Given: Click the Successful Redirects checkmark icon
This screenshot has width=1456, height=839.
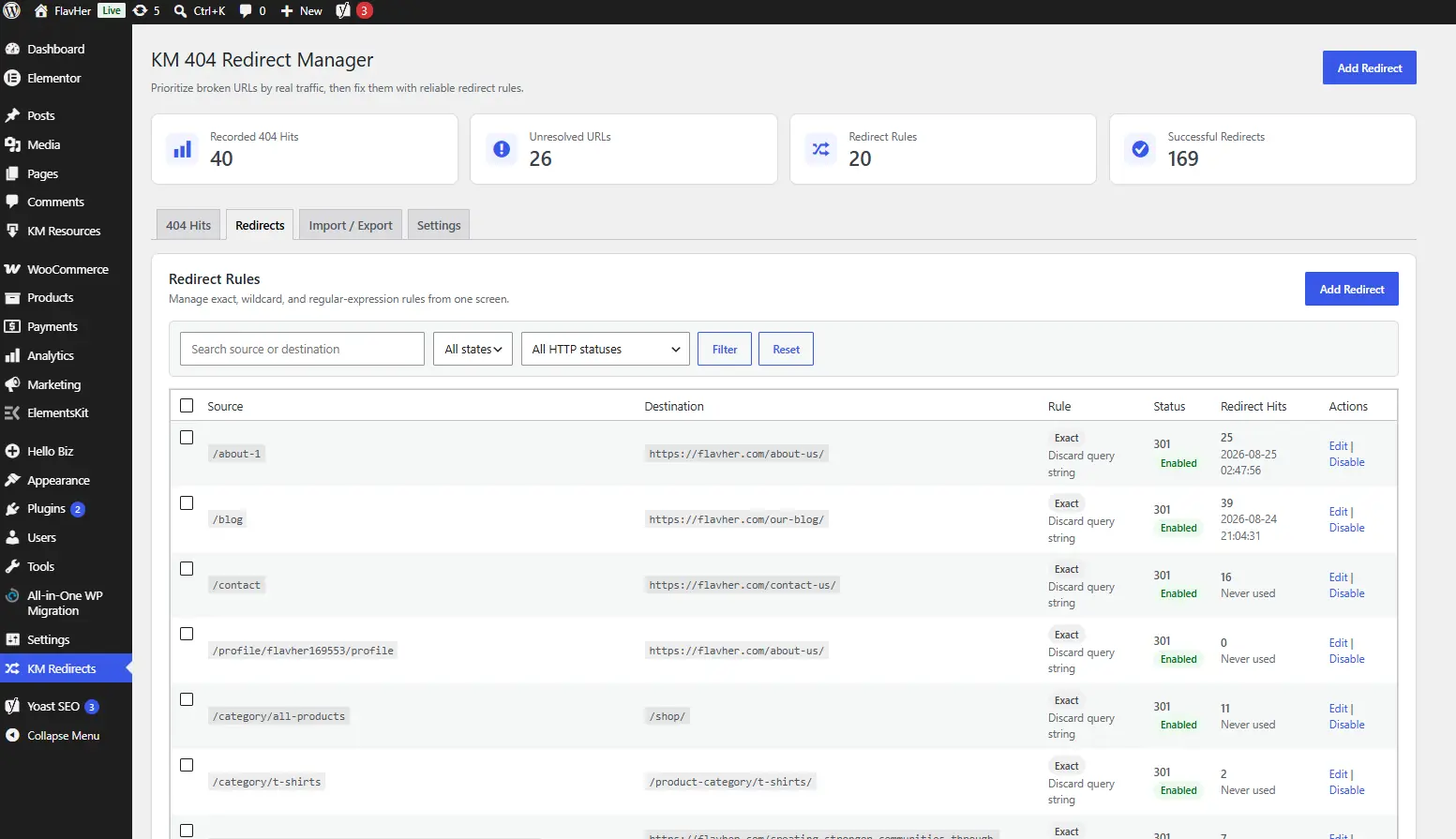Looking at the screenshot, I should click(x=1140, y=149).
